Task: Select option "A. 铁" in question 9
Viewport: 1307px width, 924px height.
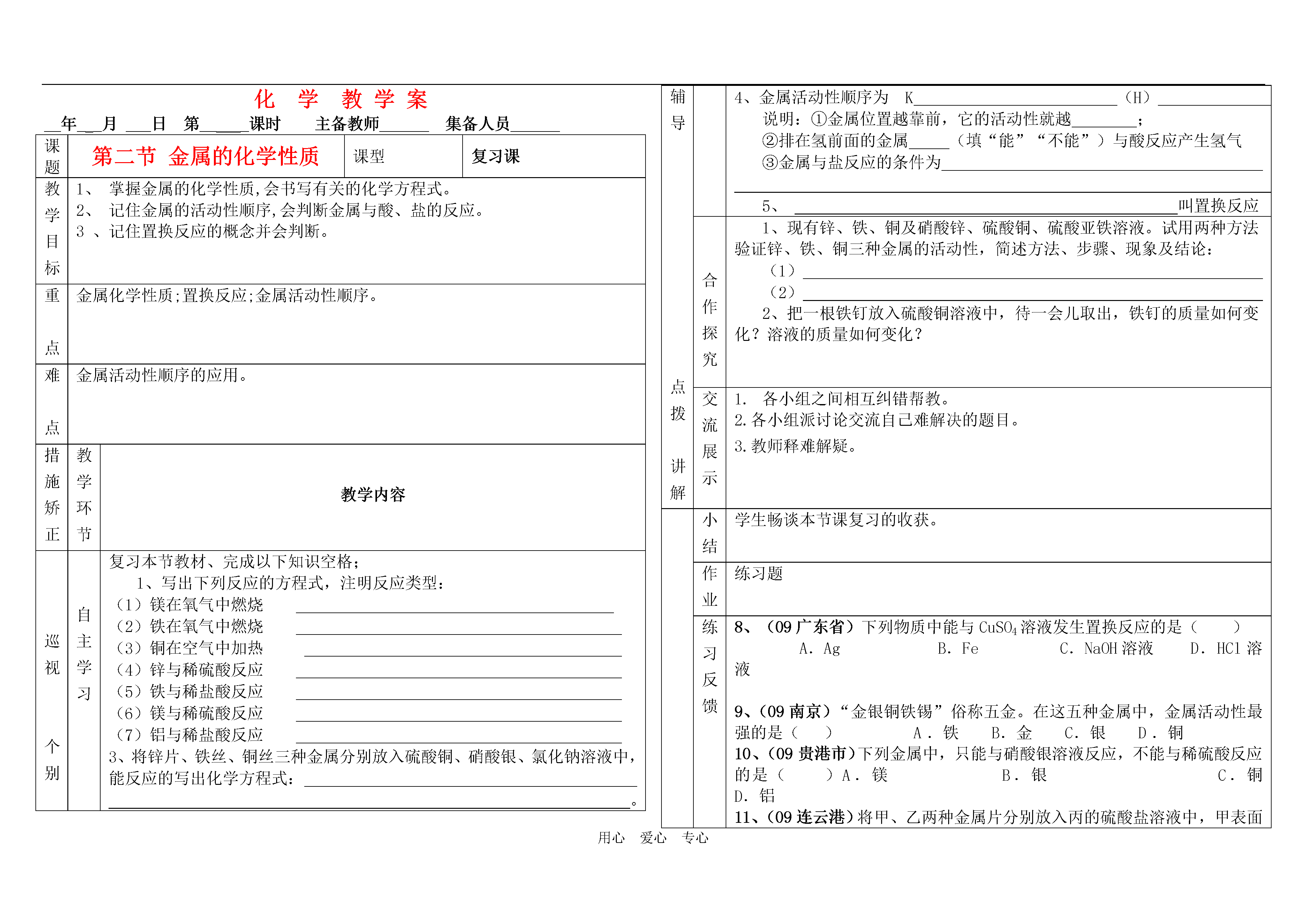Action: point(936,733)
